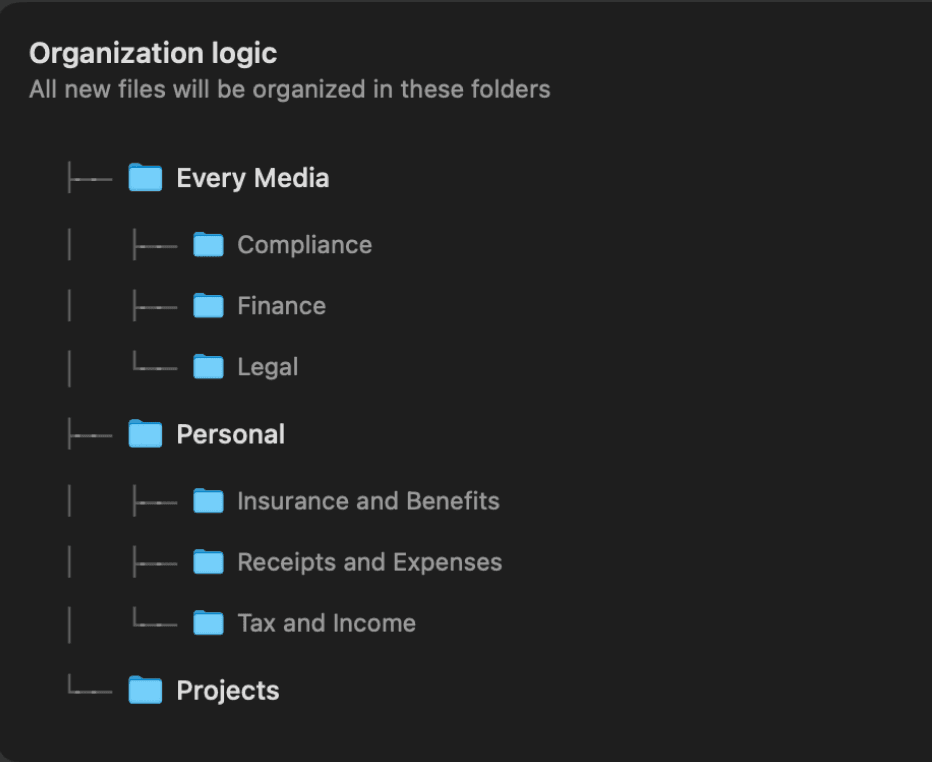932x762 pixels.
Task: Open Receipts and Expenses label
Action: point(369,562)
